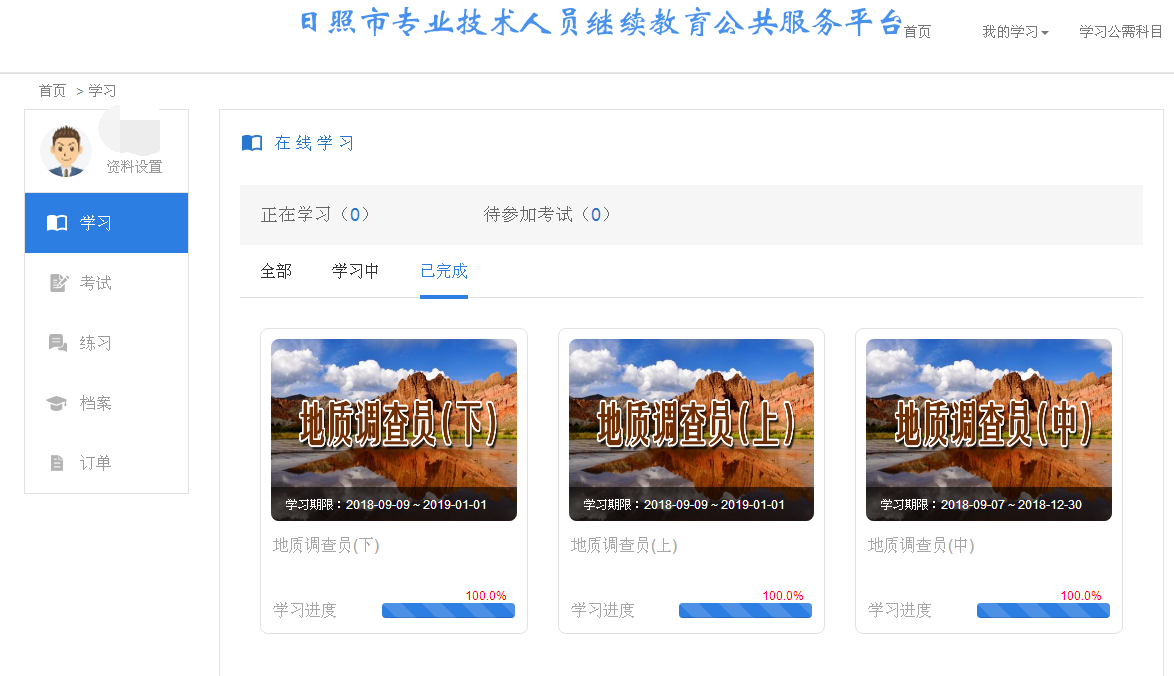Open 学习公需科目 in top navigation
This screenshot has width=1174, height=676.
coord(1120,32)
